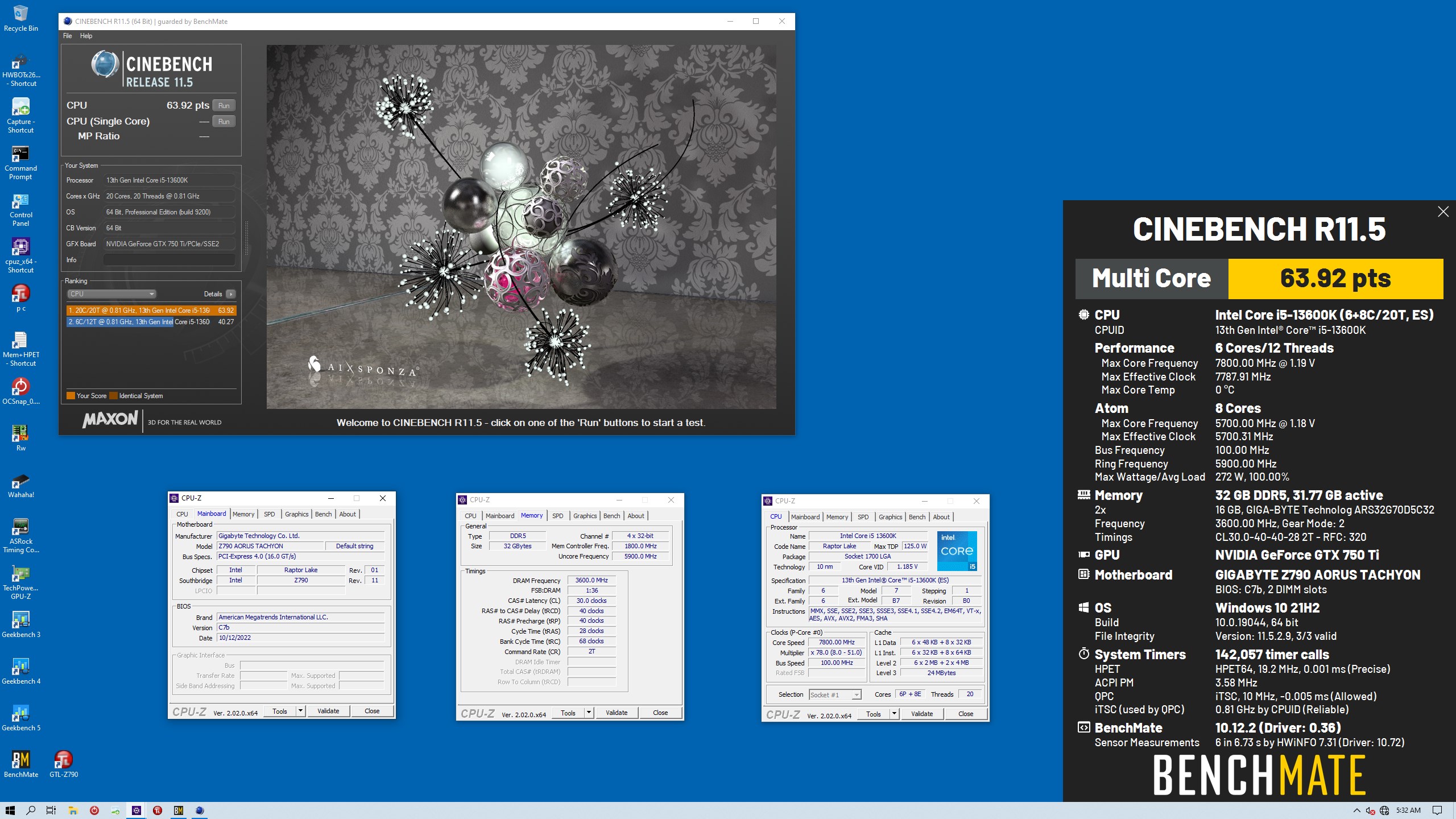1456x819 pixels.
Task: Click the taskbar clock showing 5:32 AM
Action: coord(1408,810)
